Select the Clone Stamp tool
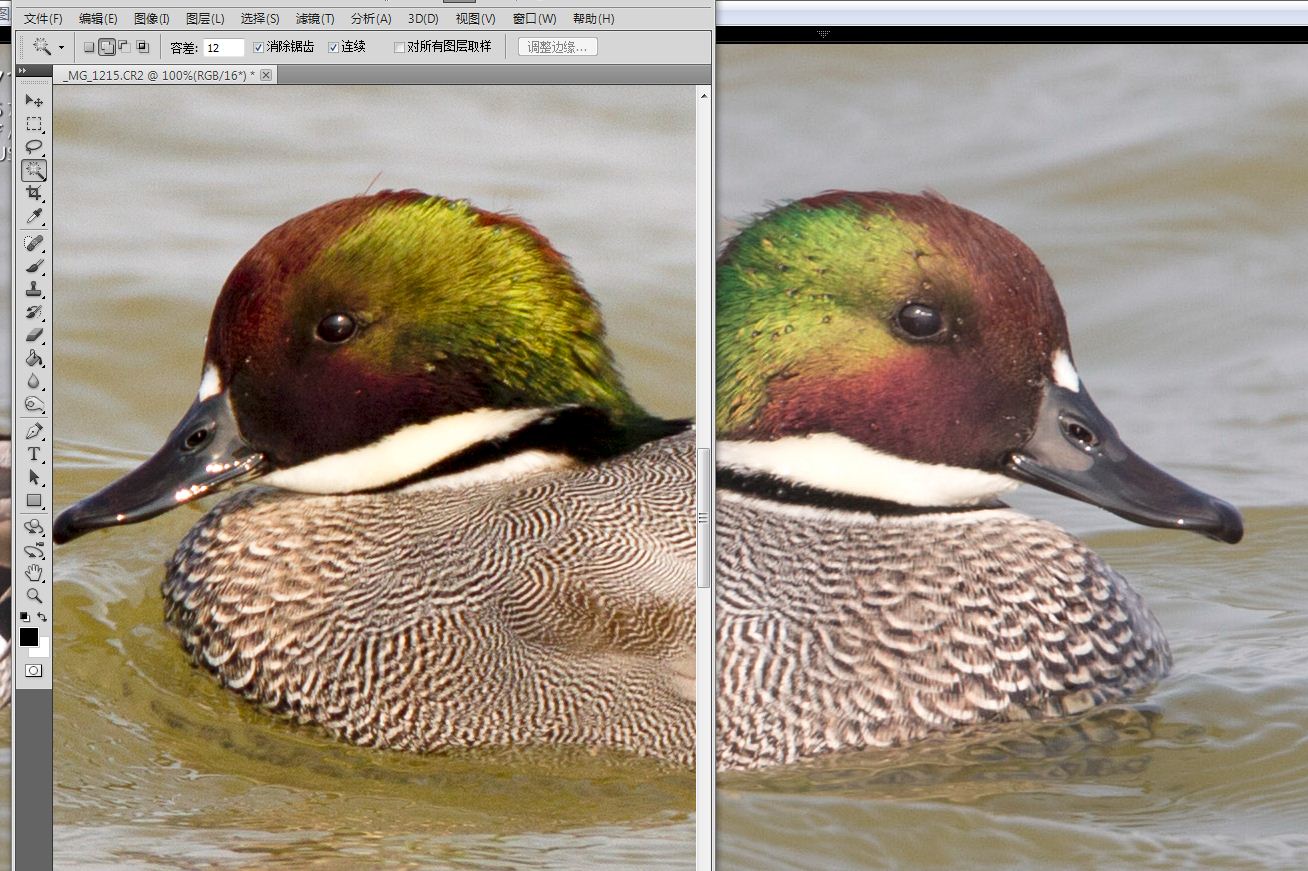This screenshot has height=871, width=1308. click(x=34, y=289)
